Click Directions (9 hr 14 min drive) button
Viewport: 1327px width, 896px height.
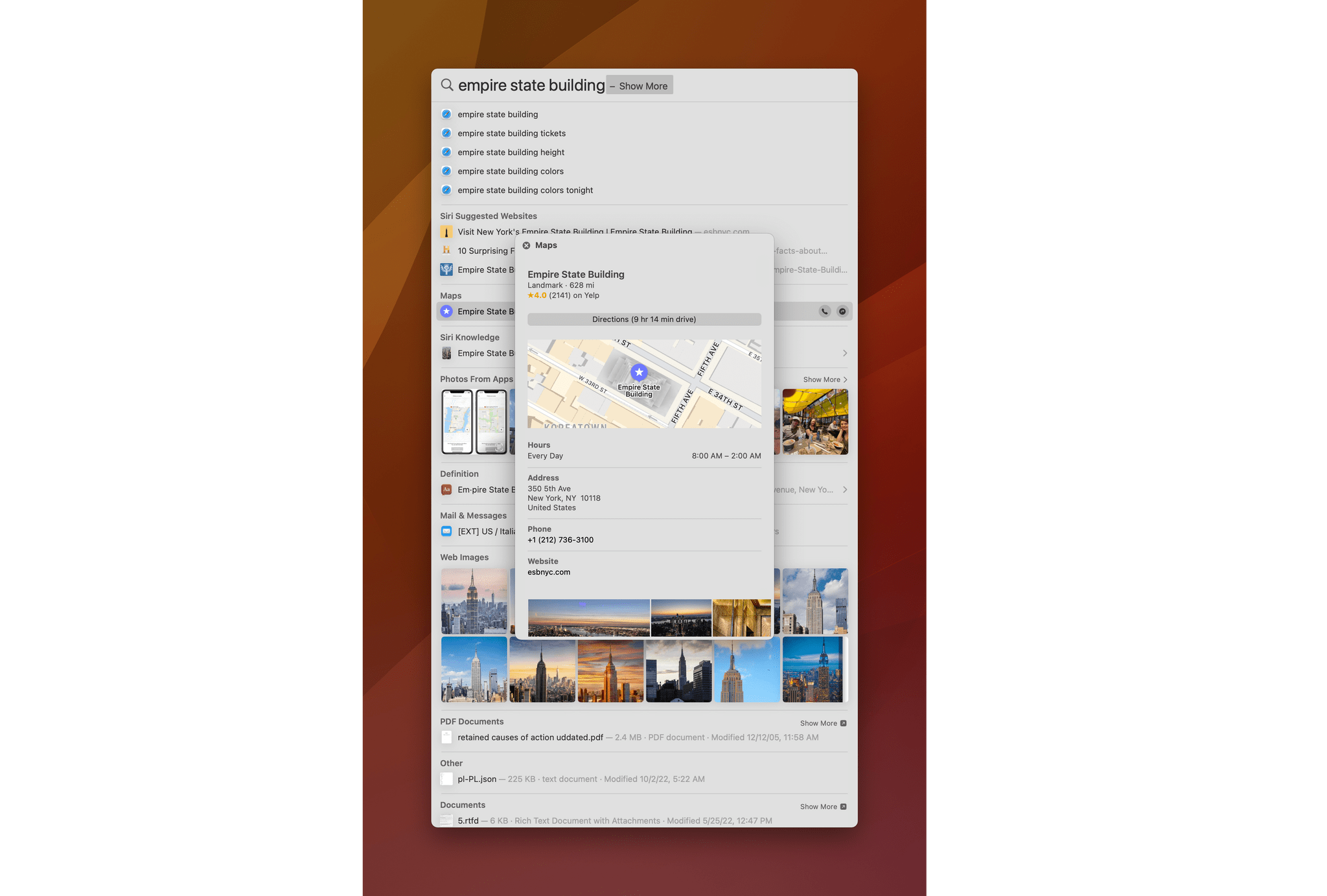[644, 319]
